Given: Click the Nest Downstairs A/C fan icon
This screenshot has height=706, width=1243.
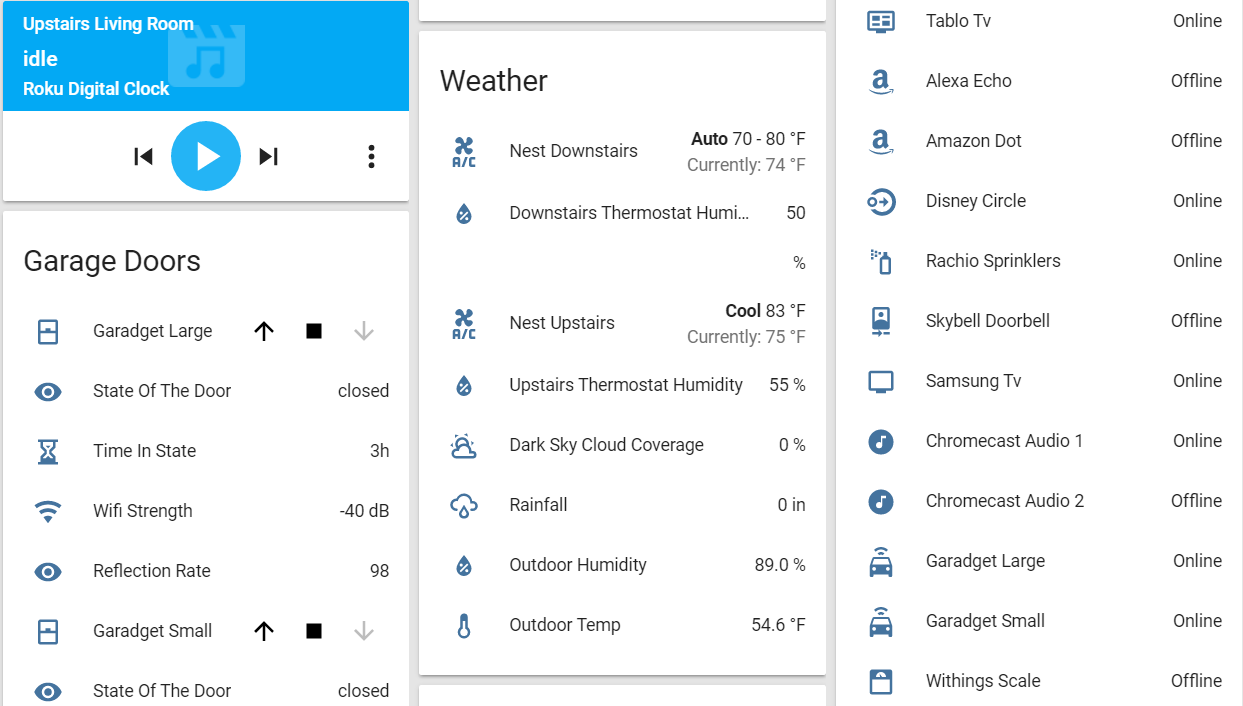Looking at the screenshot, I should pos(464,152).
